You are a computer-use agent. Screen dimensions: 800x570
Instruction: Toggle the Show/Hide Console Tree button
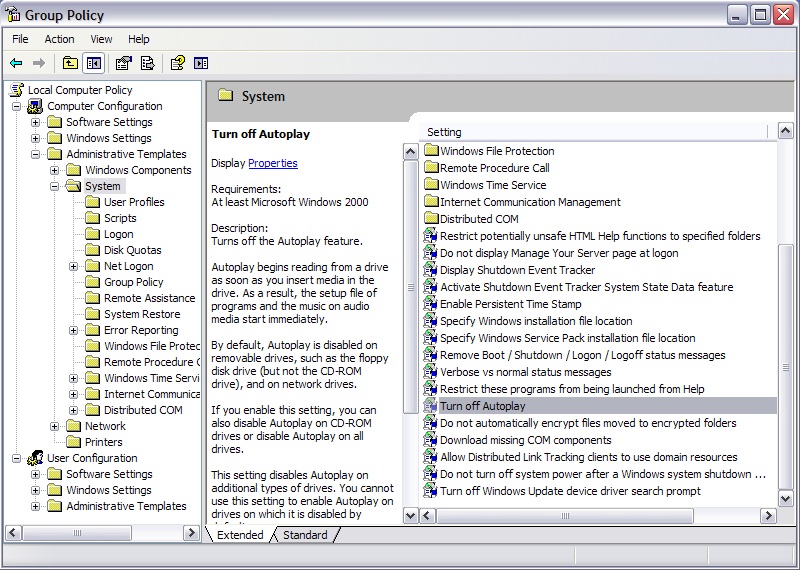click(93, 63)
